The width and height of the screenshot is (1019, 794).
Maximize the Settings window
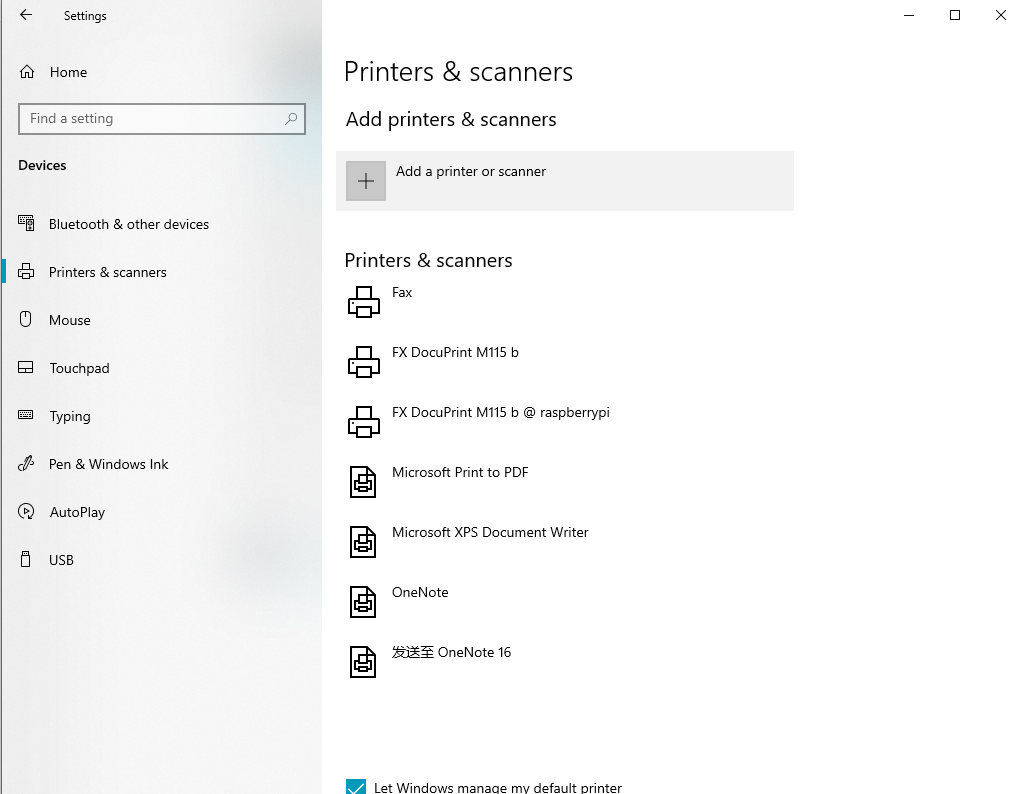(x=955, y=15)
